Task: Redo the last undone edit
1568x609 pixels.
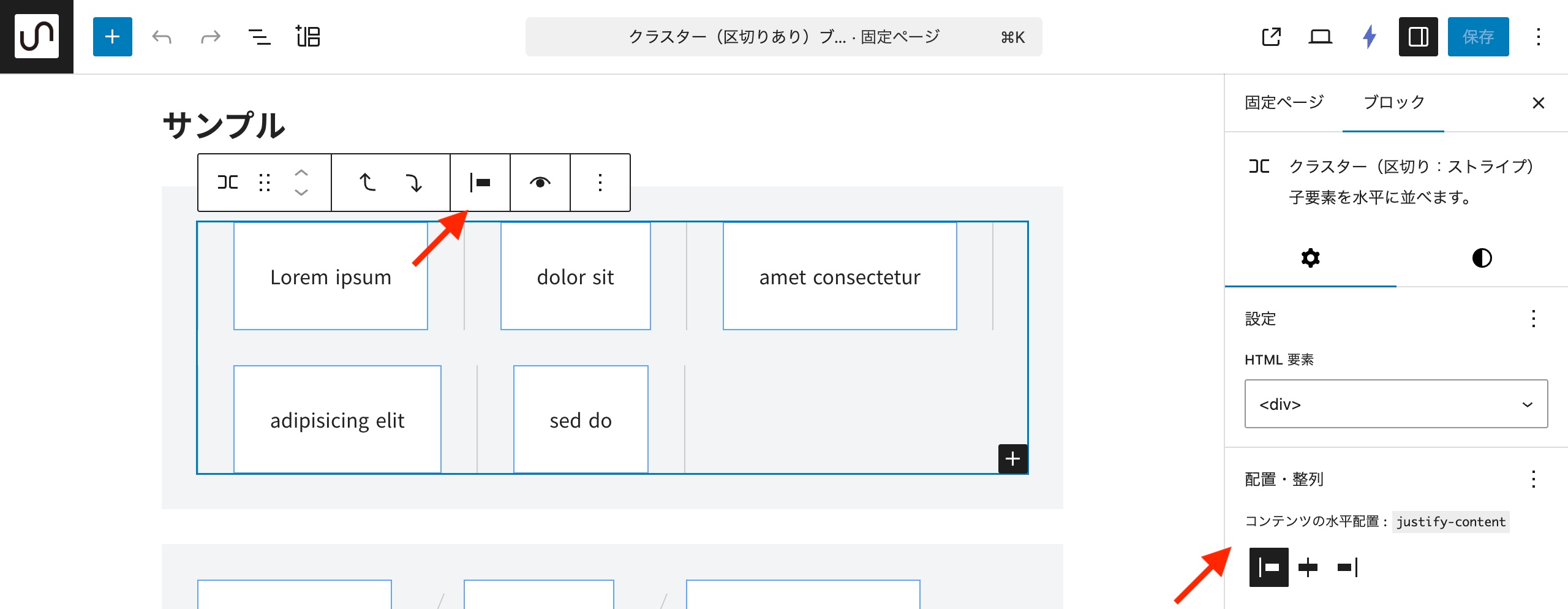Action: coord(210,37)
